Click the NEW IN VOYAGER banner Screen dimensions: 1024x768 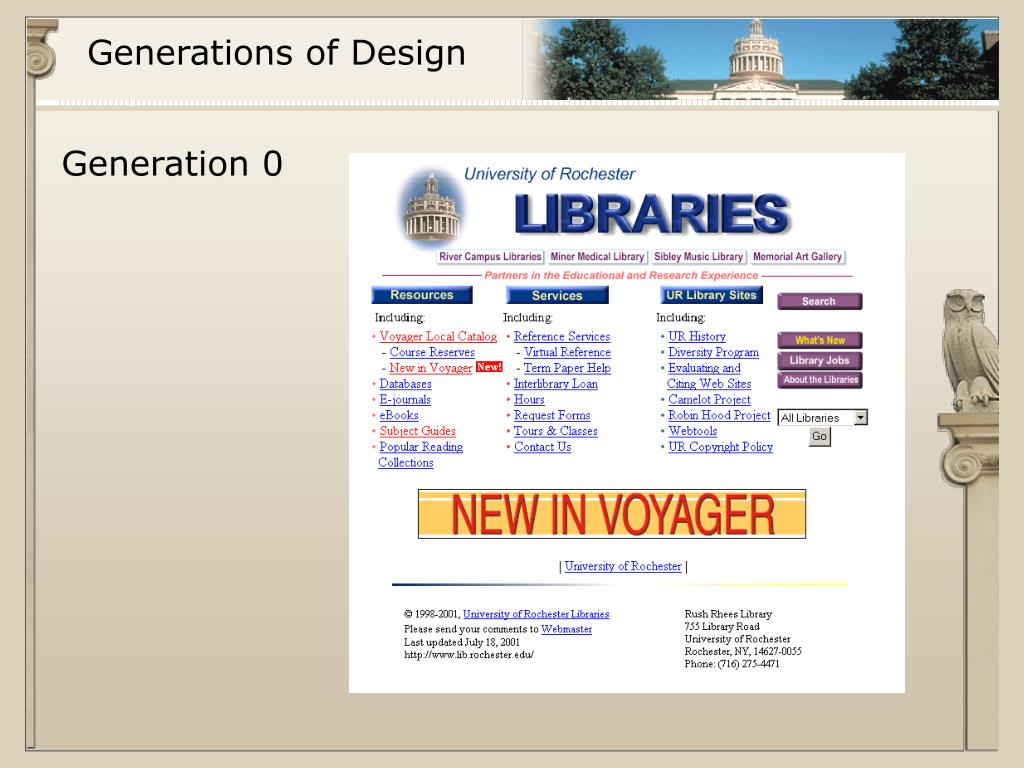(x=612, y=514)
